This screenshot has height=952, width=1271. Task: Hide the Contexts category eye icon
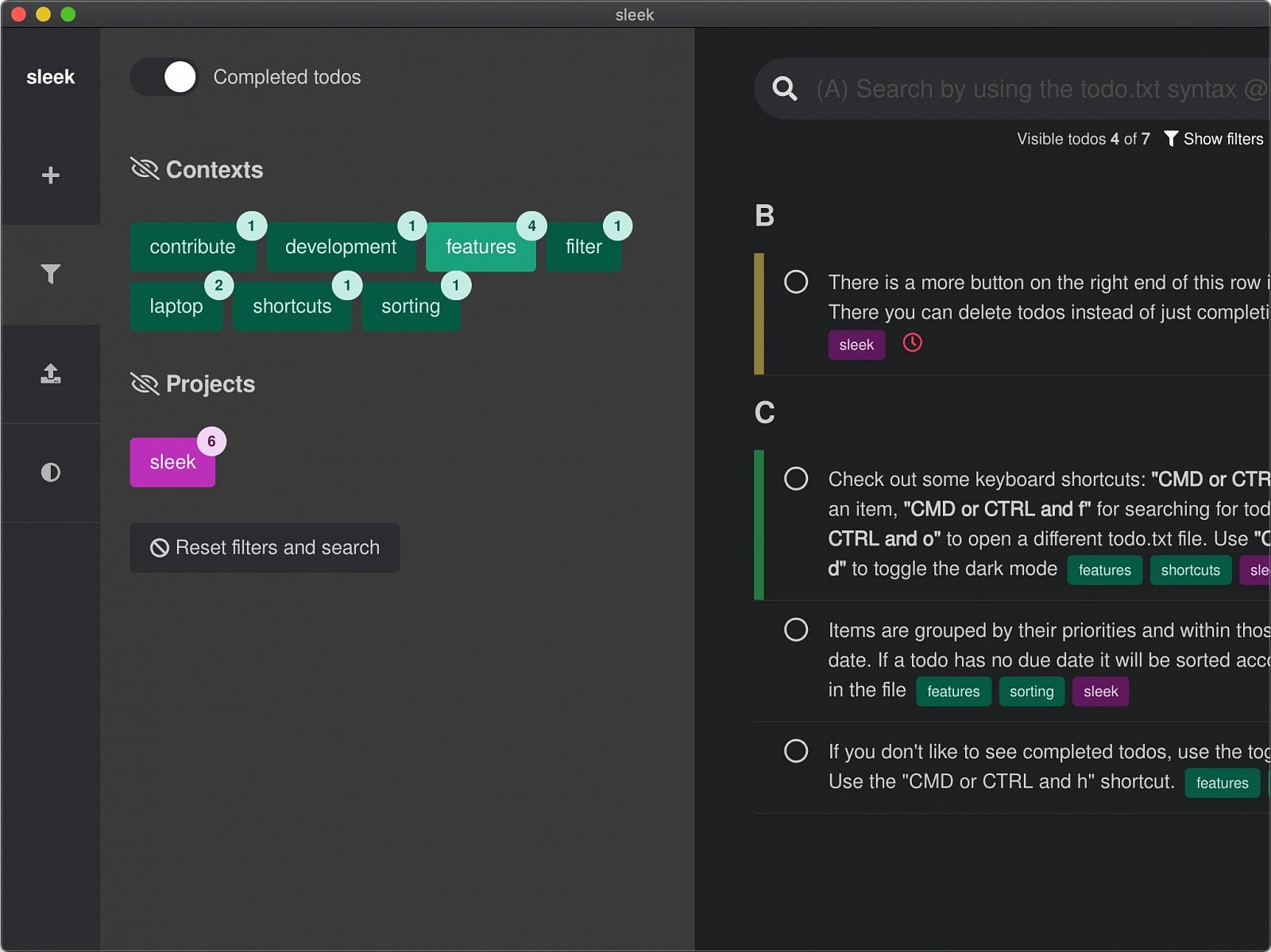click(145, 169)
